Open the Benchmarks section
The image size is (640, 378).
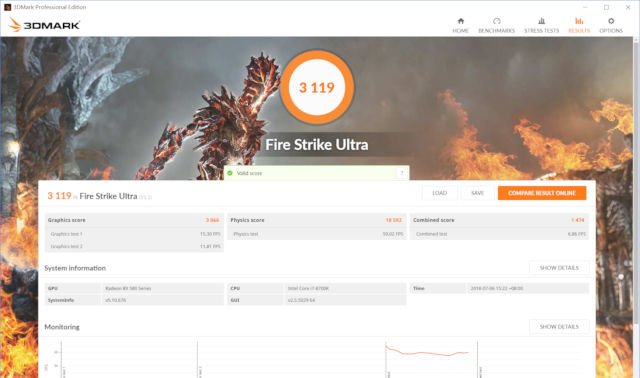[496, 25]
